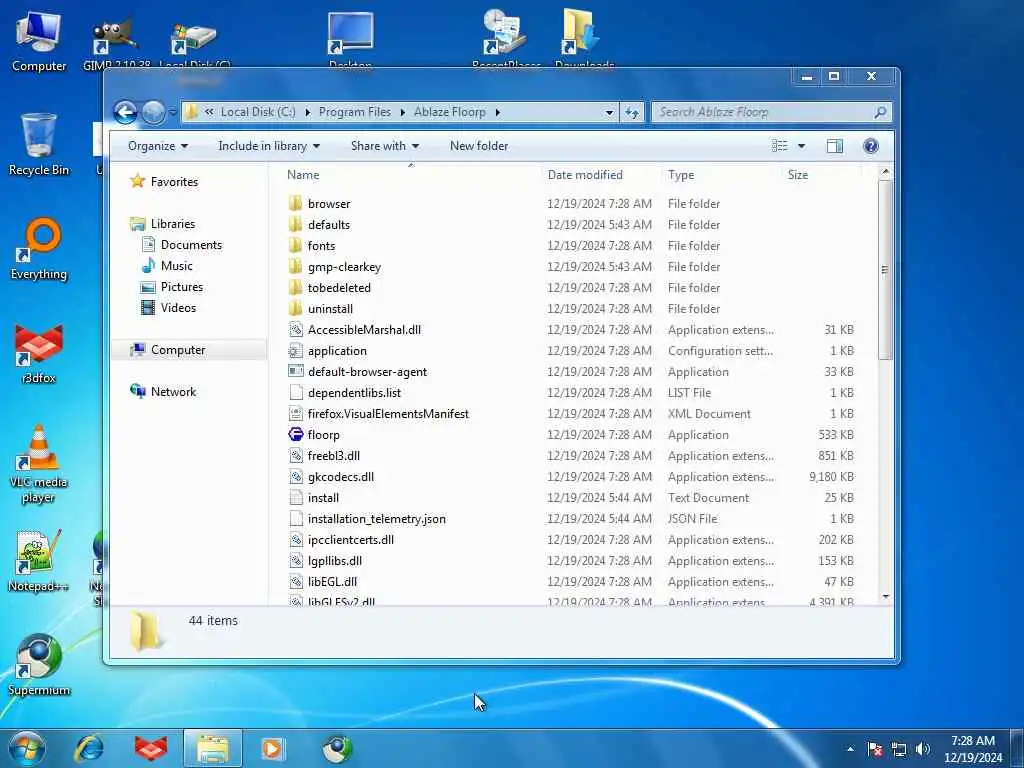The width and height of the screenshot is (1024, 768).
Task: Click the file list vertical scrollbar thumb
Action: (886, 270)
